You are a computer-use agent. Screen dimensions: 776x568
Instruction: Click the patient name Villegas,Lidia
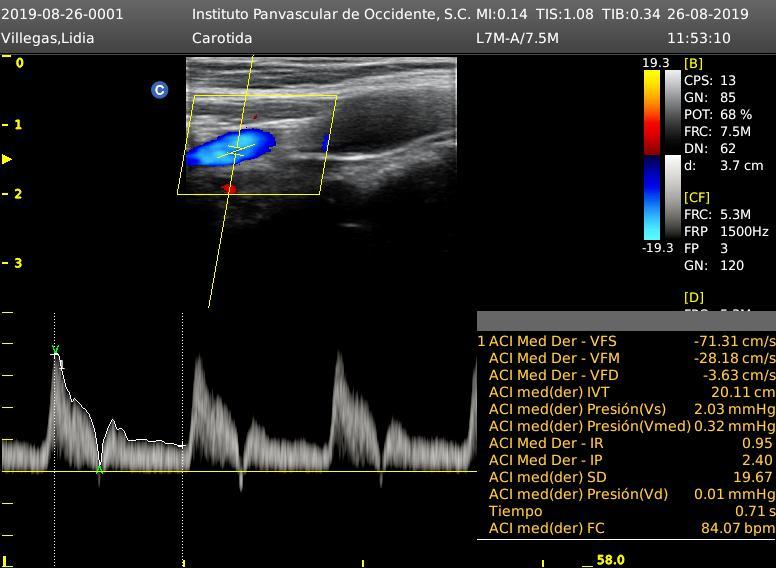point(48,38)
